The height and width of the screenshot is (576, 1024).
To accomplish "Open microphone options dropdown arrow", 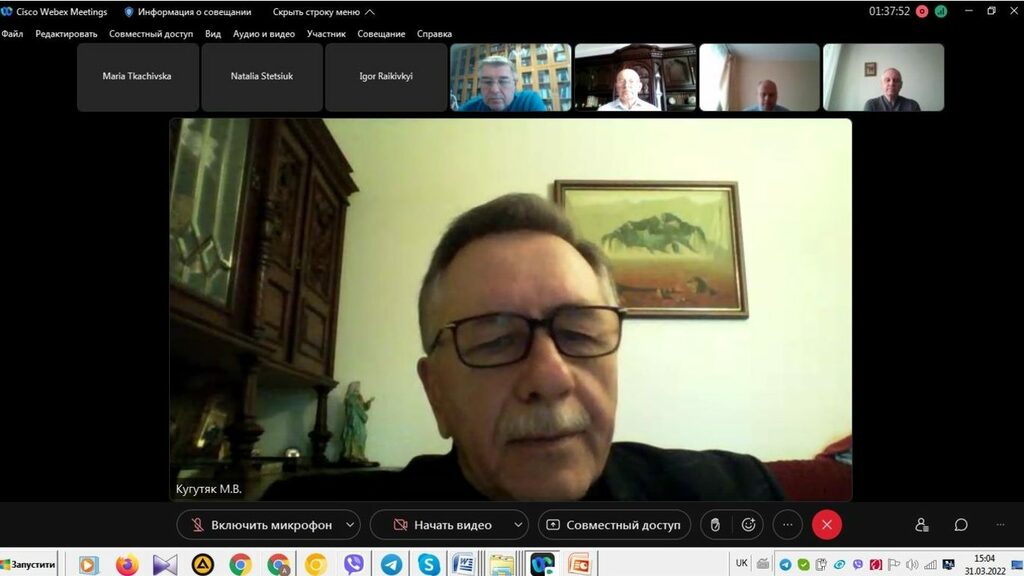I will tap(350, 525).
